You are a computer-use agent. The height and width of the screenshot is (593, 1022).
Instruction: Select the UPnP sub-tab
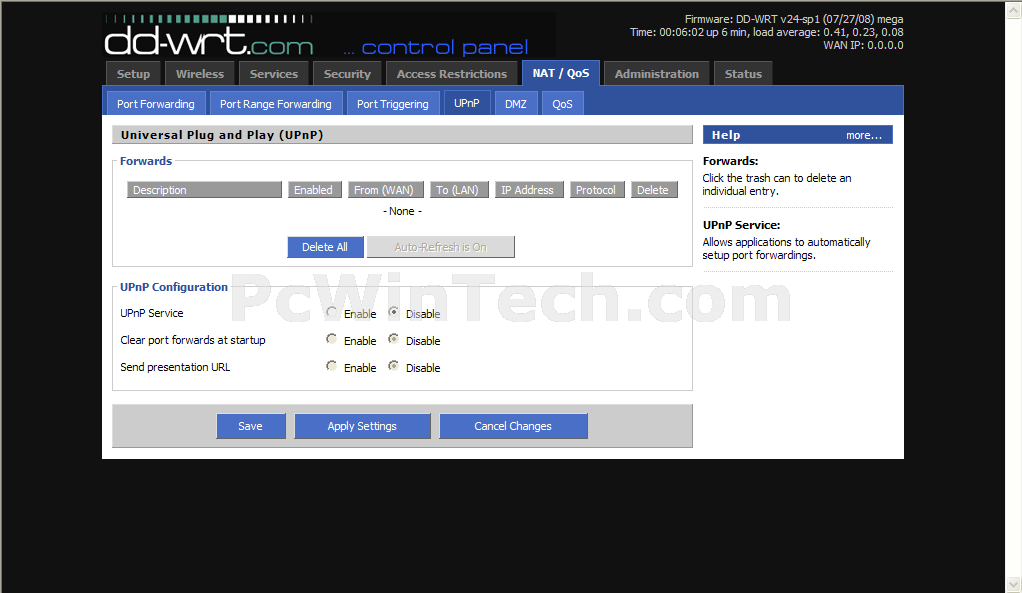tap(467, 103)
